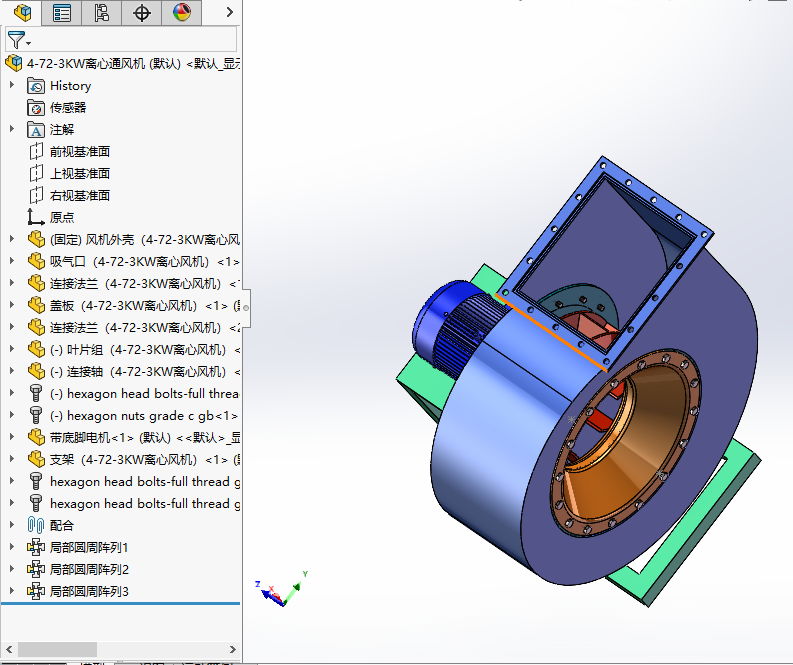
Task: Click the 连接轴 part icon
Action: (x=36, y=371)
